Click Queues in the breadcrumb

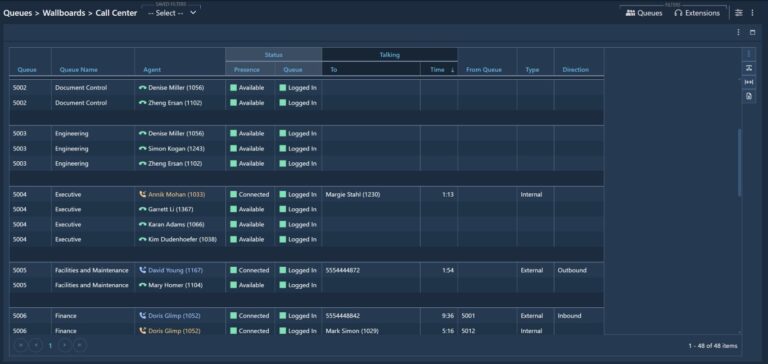pyautogui.click(x=17, y=13)
